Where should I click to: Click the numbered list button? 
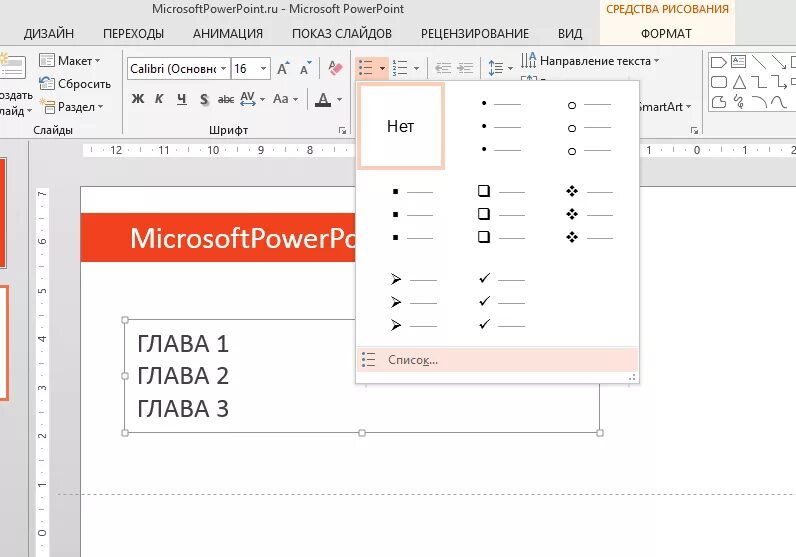click(x=401, y=68)
